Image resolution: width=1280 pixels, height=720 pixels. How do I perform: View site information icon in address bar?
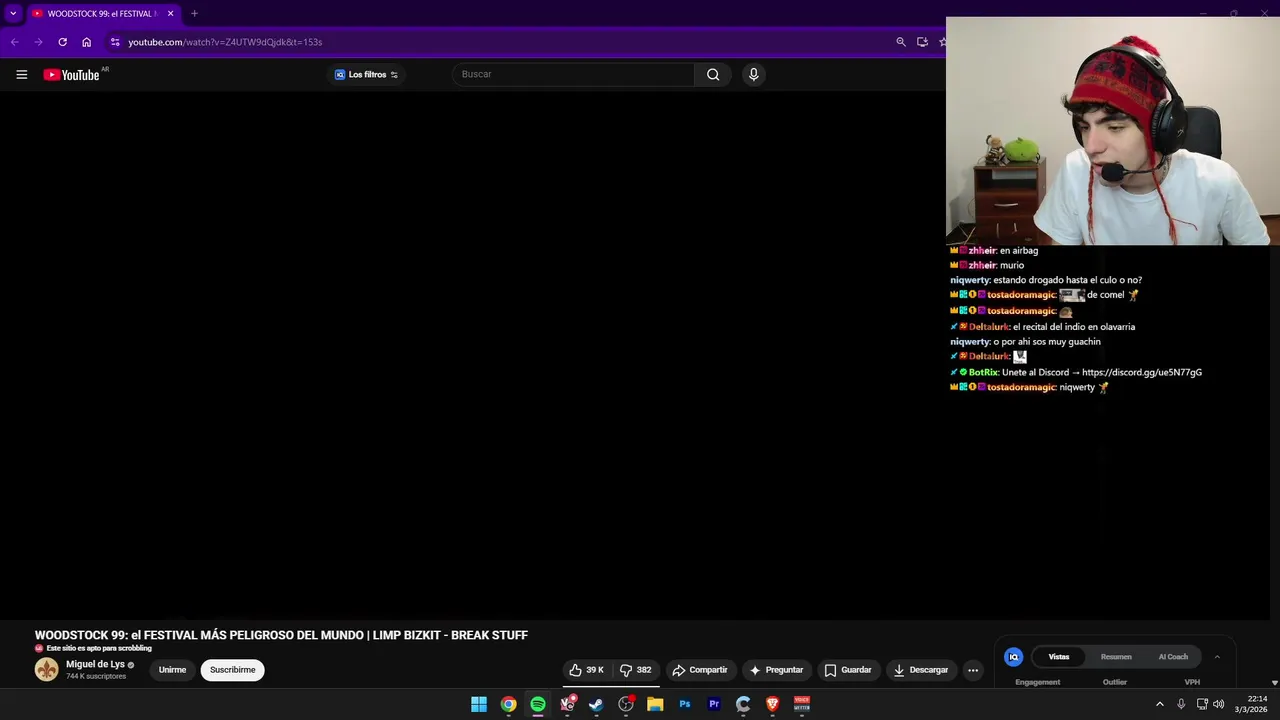[115, 42]
